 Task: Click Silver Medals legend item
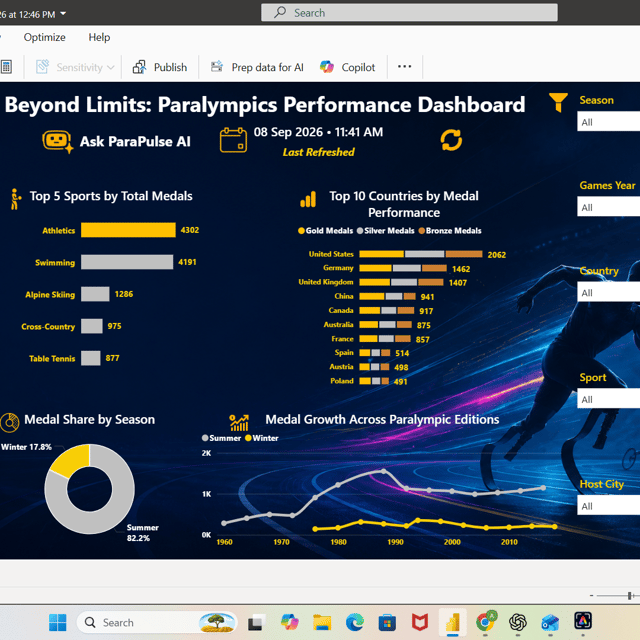[x=385, y=231]
